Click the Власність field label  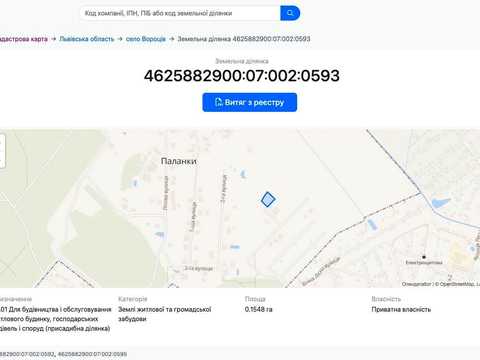pyautogui.click(x=386, y=299)
